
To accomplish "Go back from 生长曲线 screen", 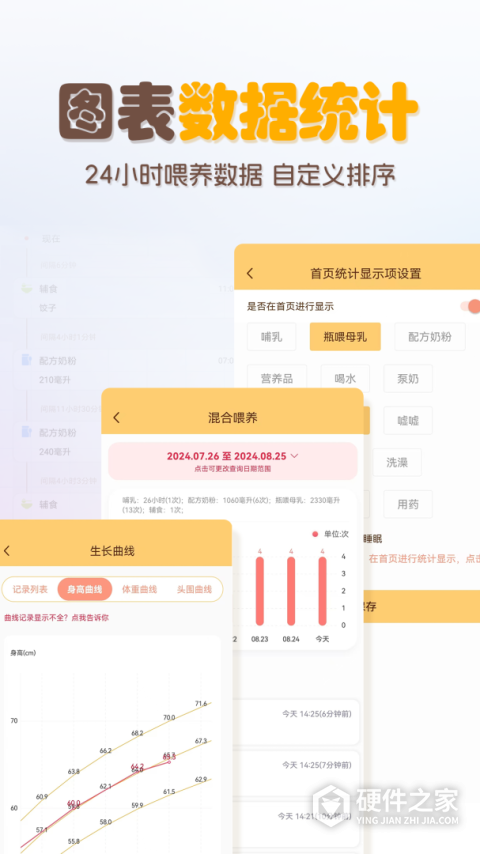I will point(7,551).
